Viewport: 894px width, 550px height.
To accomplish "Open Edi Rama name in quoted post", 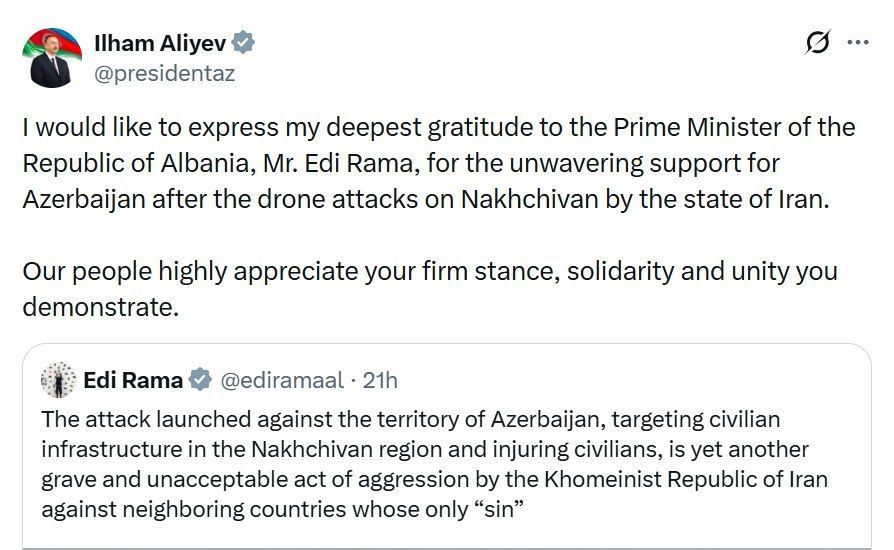I will [132, 380].
